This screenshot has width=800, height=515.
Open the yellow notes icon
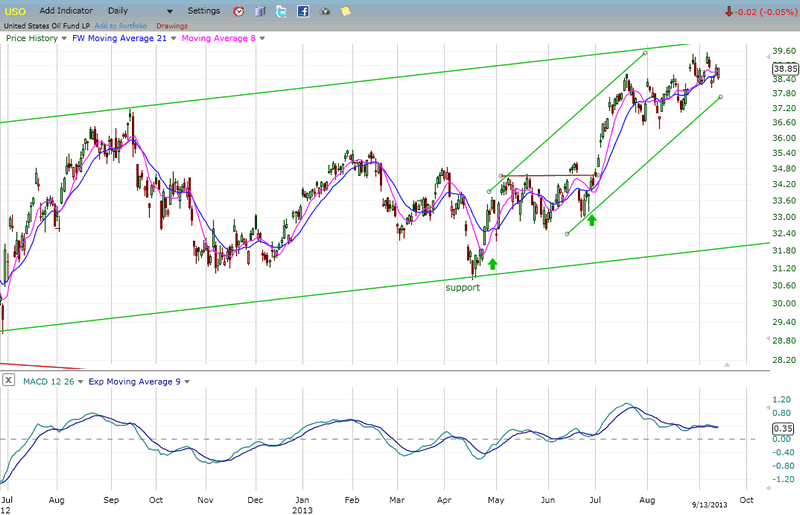345,11
